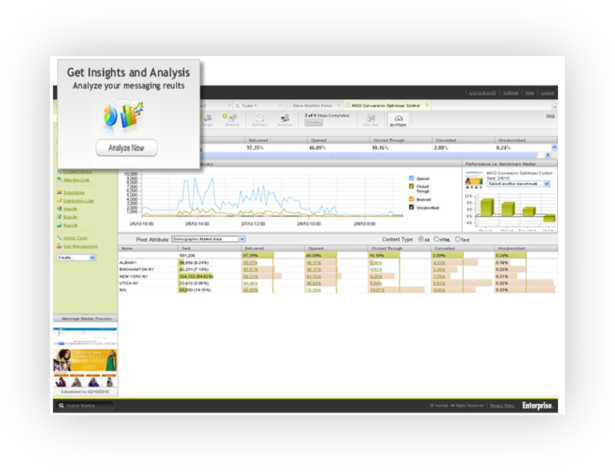The image size is (615, 472).
Task: Click the Team 1 tab page icon
Action: pos(238,106)
